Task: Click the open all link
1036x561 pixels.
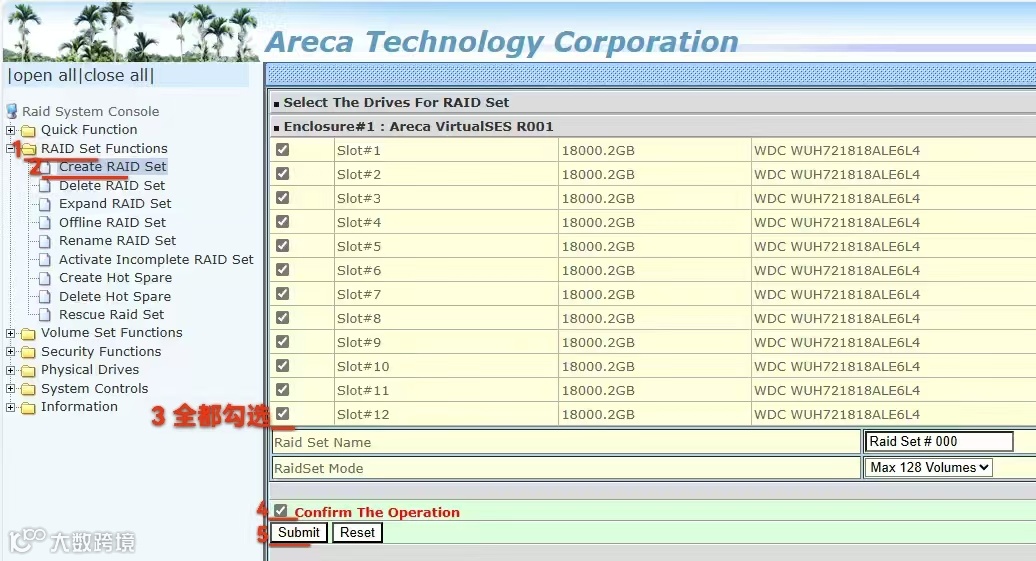Action: tap(45, 75)
